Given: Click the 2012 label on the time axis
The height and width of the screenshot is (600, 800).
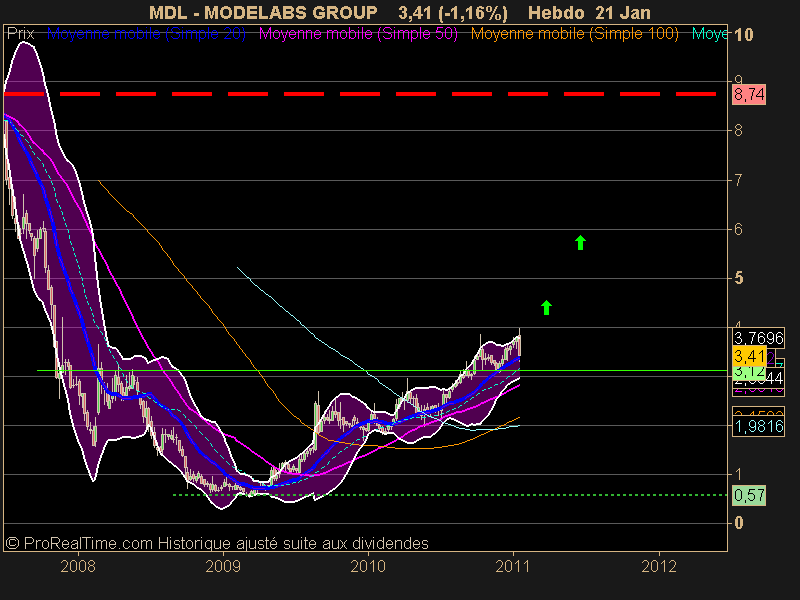Looking at the screenshot, I should click(x=659, y=566).
